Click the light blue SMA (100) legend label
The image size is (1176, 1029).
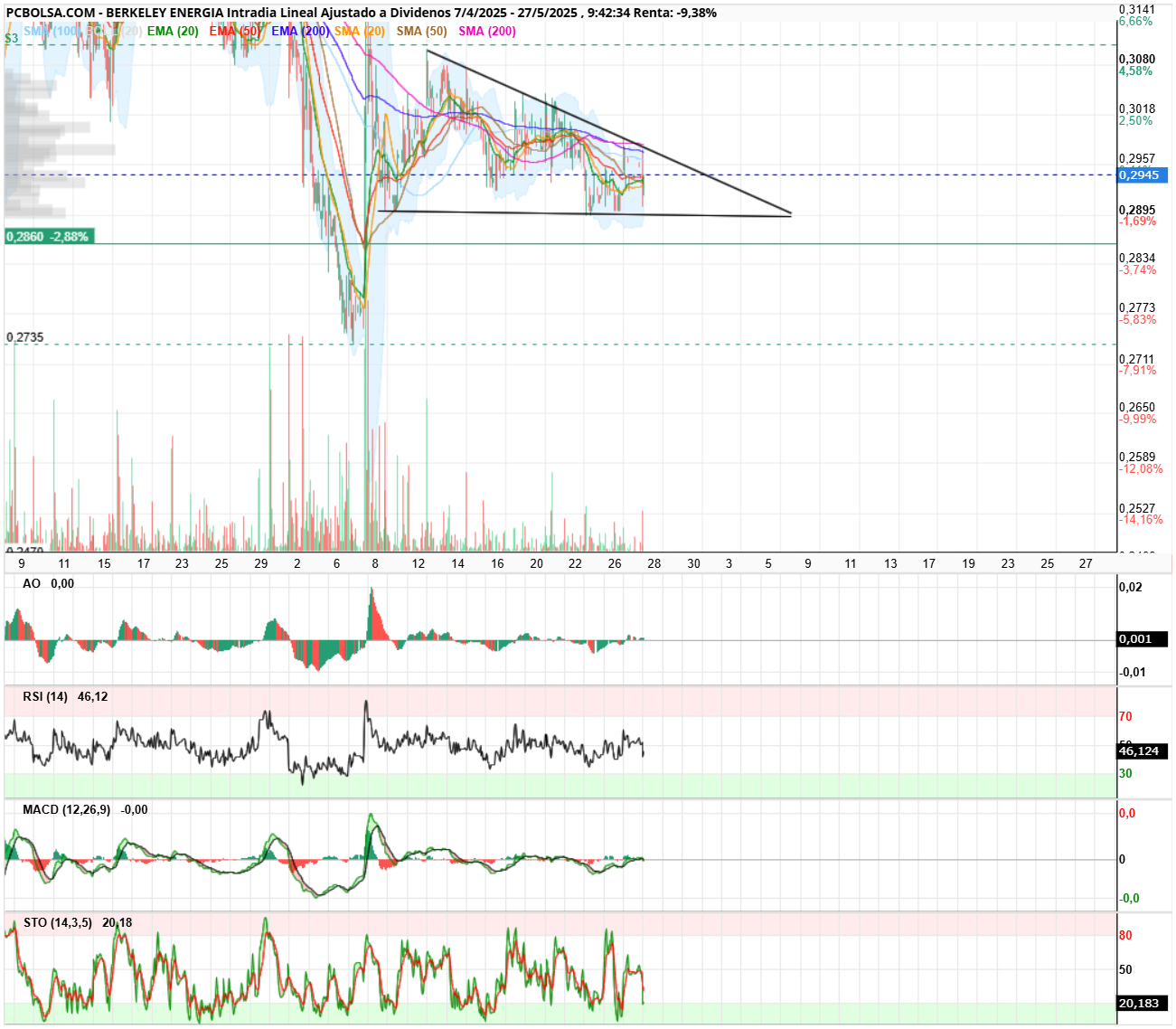tap(52, 31)
